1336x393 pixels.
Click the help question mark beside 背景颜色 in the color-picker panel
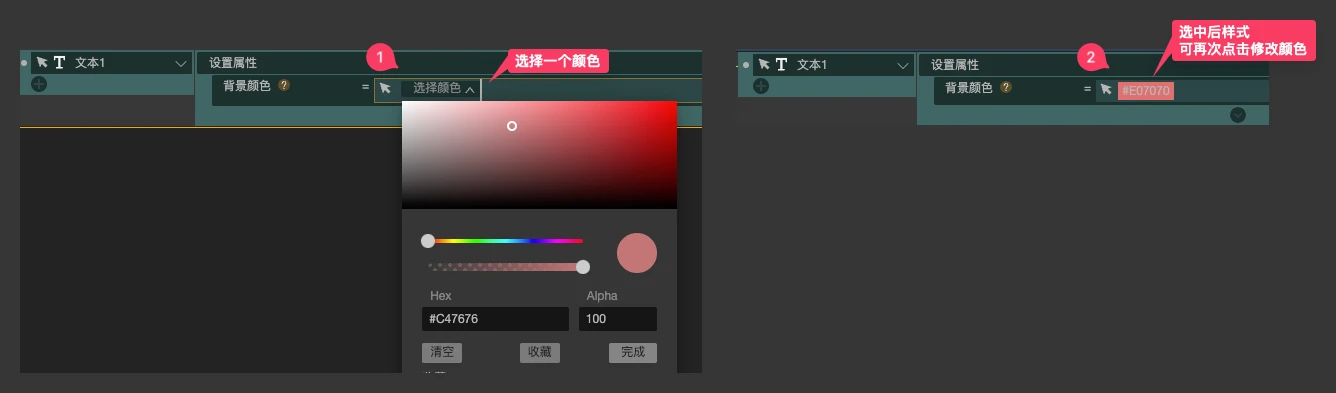pos(284,86)
